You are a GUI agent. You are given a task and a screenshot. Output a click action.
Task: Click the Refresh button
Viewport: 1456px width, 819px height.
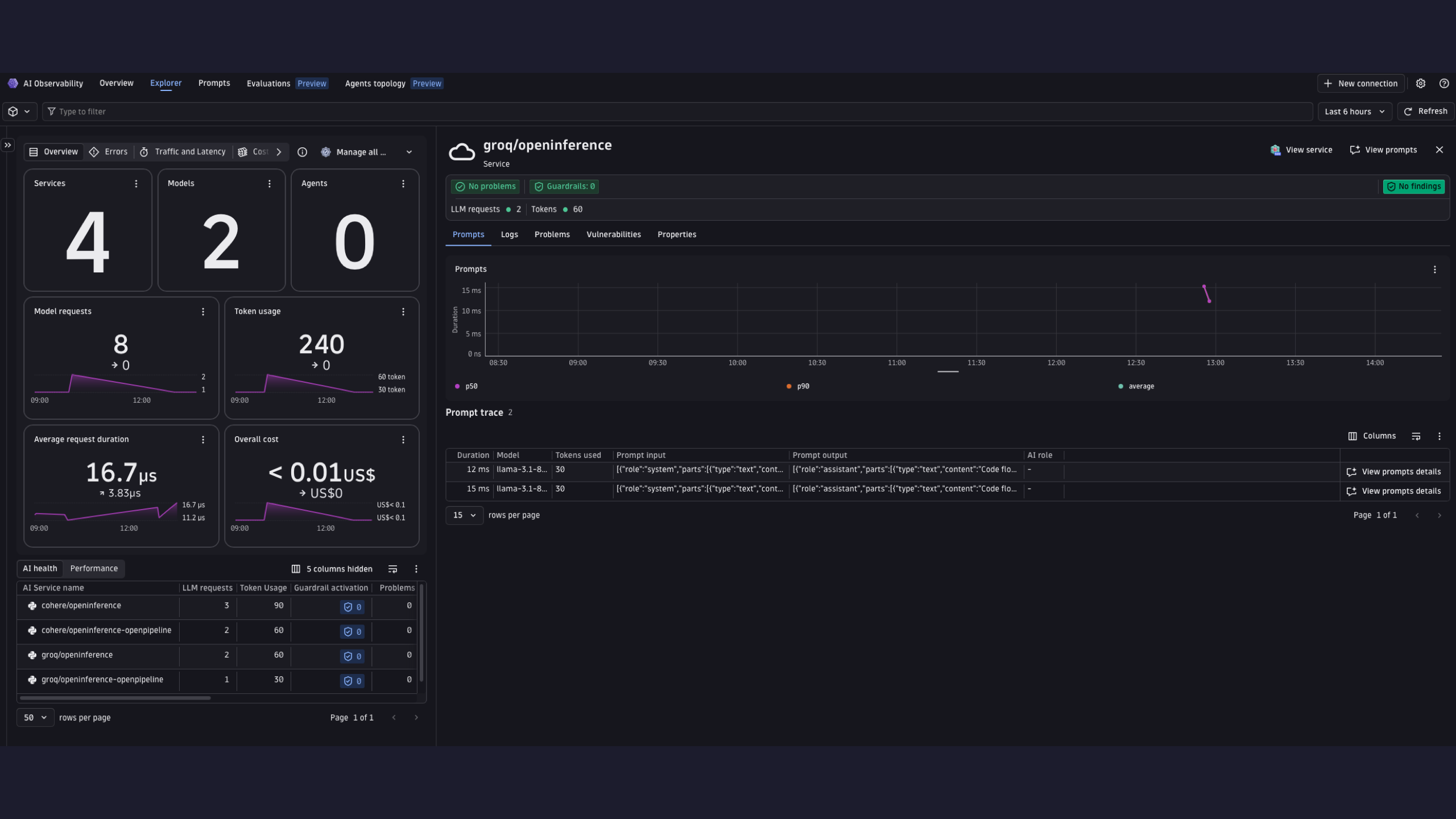click(x=1426, y=111)
